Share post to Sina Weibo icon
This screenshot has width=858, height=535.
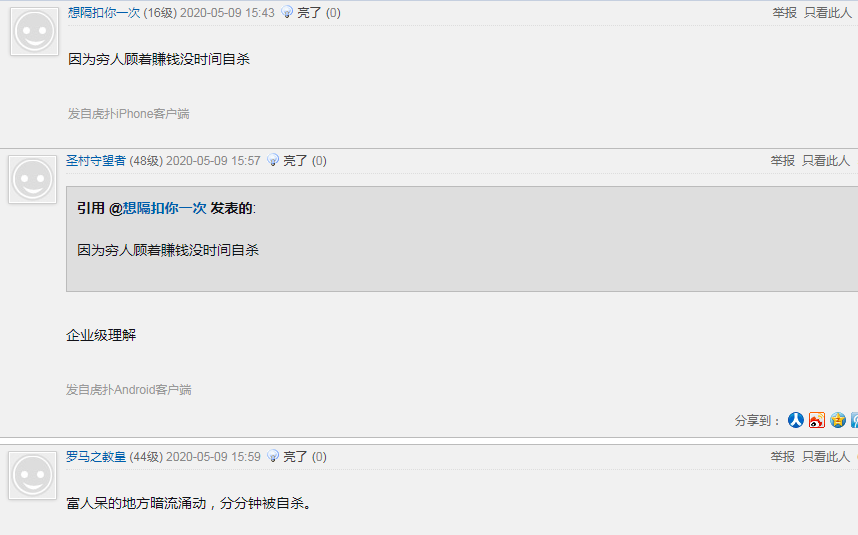point(816,420)
